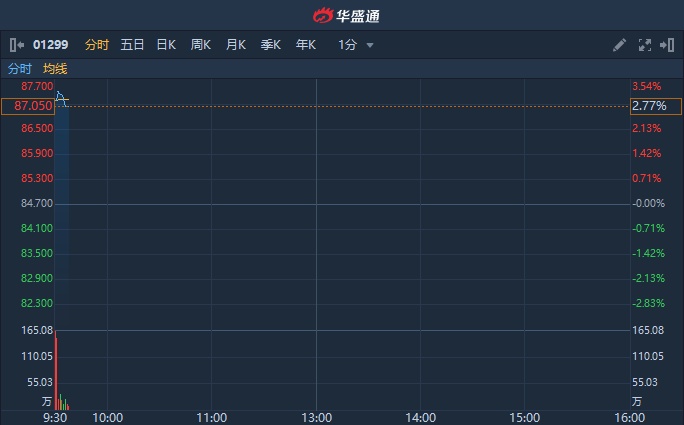Switch to 季K quarterly chart

coord(270,45)
